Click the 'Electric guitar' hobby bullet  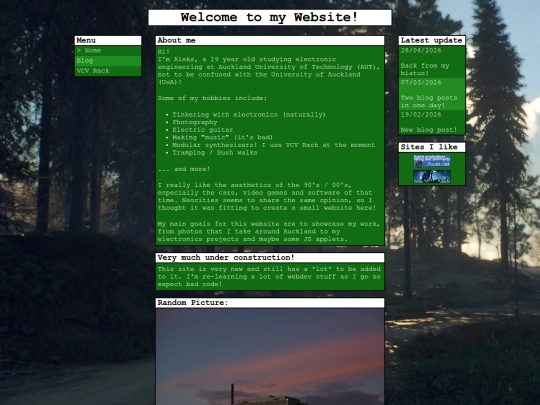tap(202, 130)
